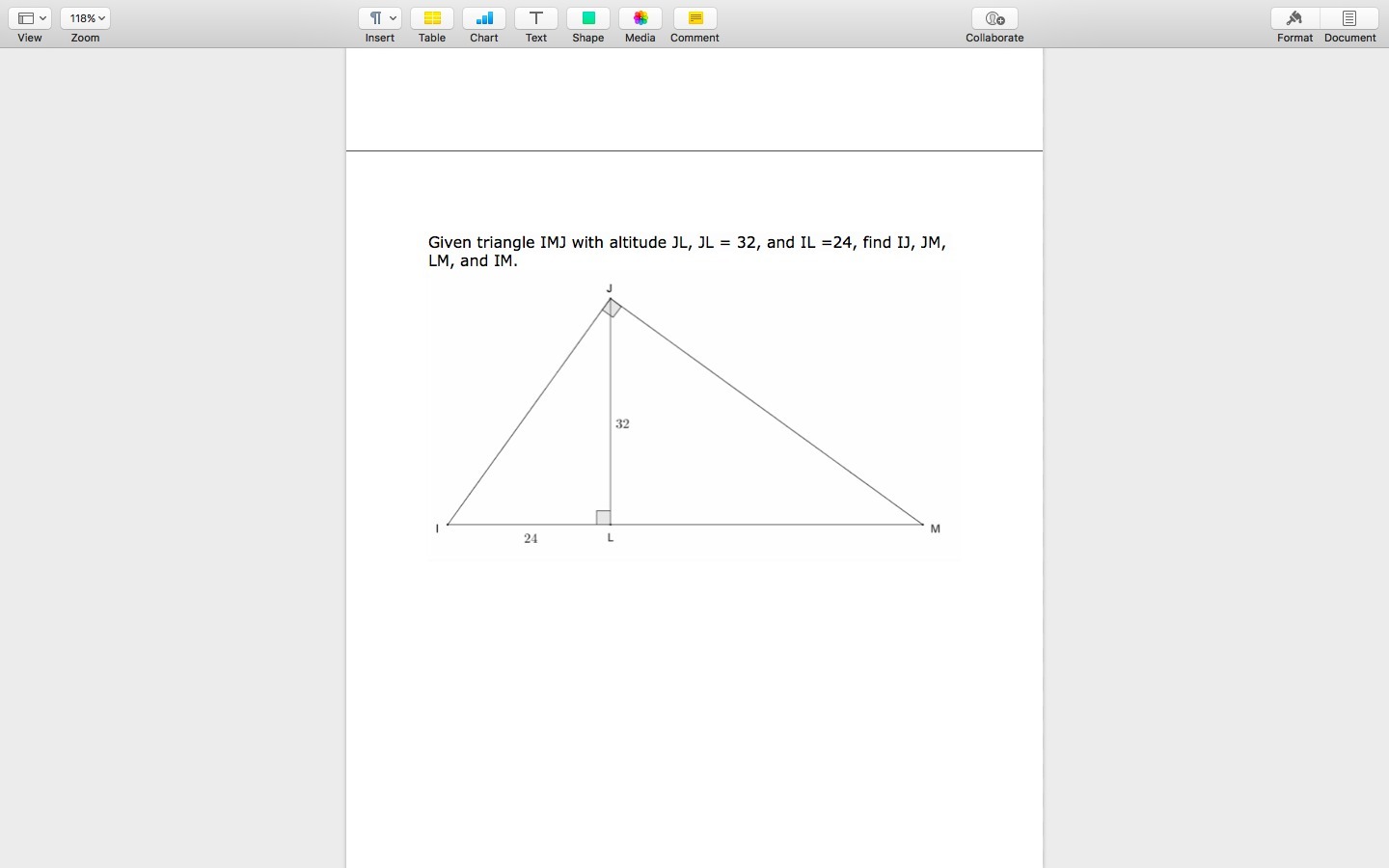The height and width of the screenshot is (868, 1389).
Task: Toggle the Format sidebar
Action: click(x=1295, y=18)
